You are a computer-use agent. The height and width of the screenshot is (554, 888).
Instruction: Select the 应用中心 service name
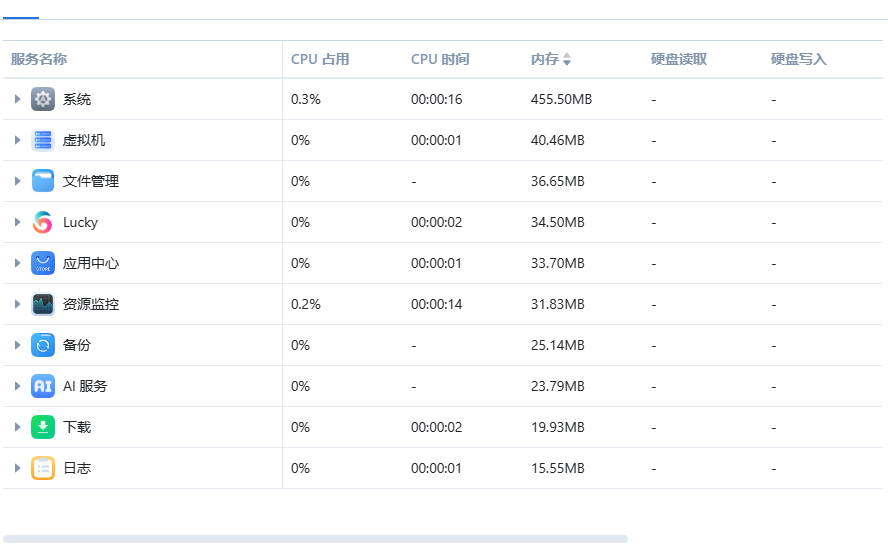coord(91,263)
